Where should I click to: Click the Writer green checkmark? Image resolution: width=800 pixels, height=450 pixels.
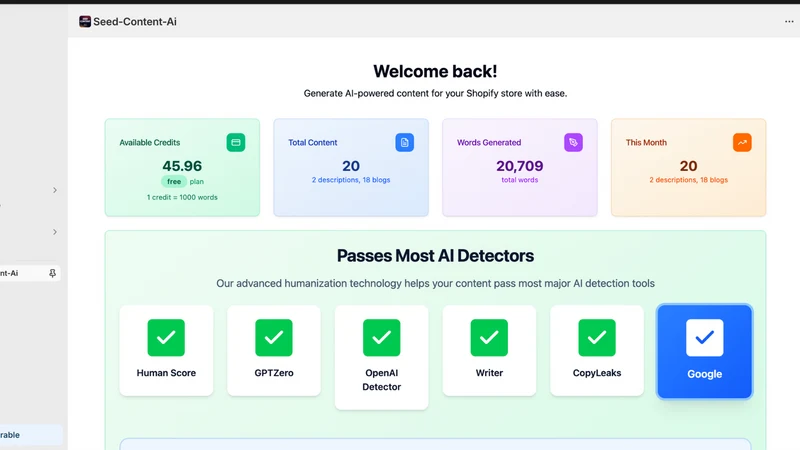[x=489, y=338]
